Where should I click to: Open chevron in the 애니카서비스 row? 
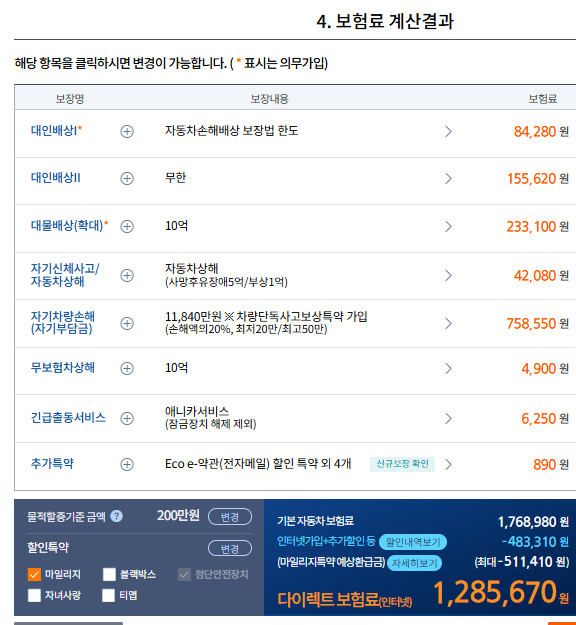448,419
